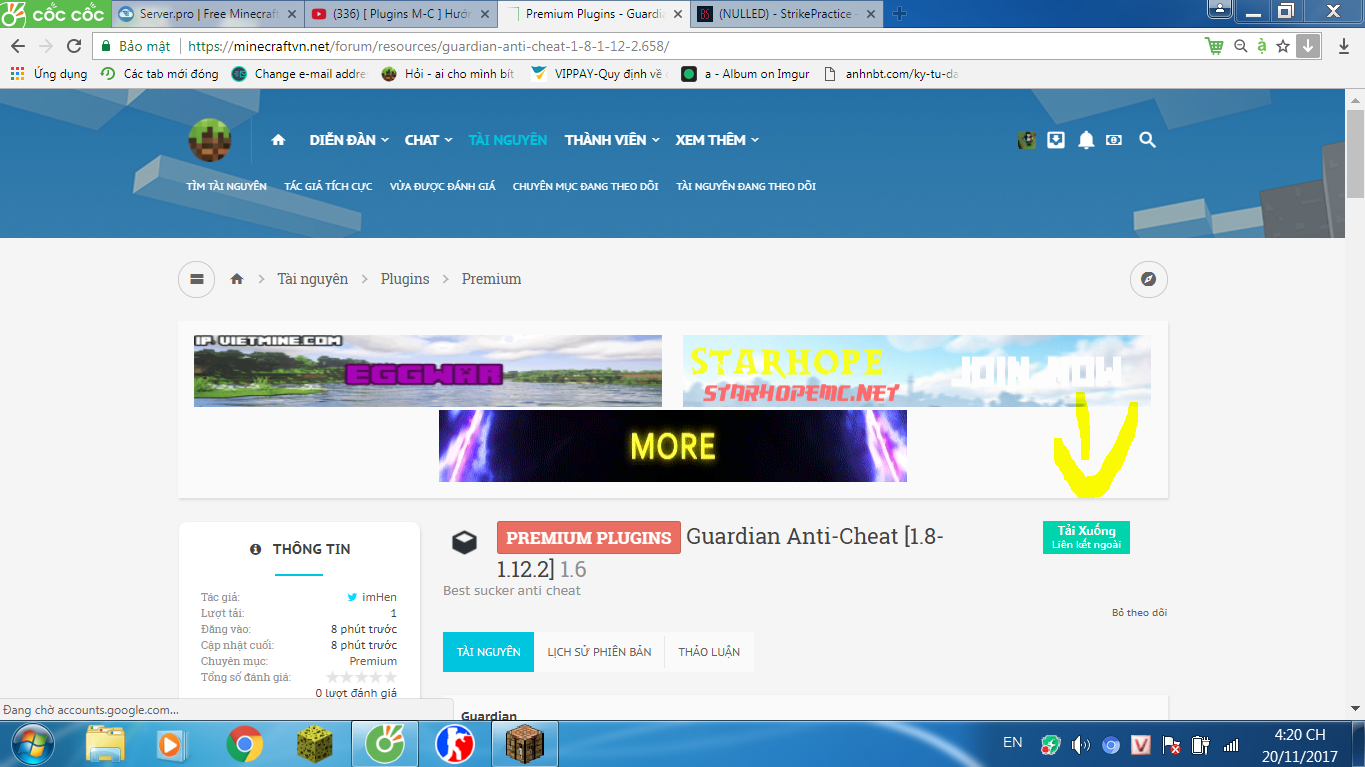
Task: Click the volume speaker tray icon
Action: coord(1080,745)
